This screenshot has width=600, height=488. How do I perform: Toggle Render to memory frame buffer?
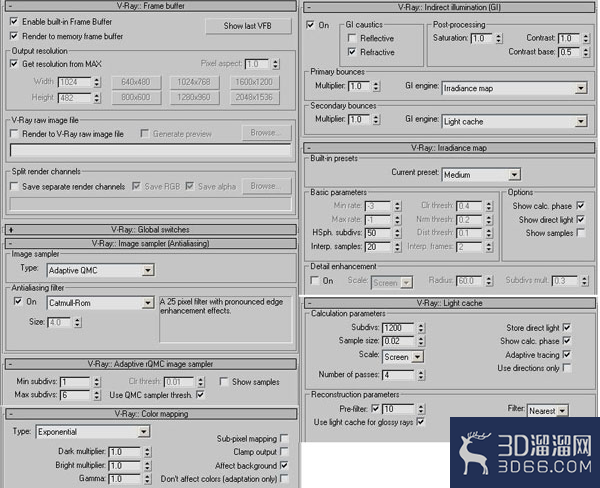pos(14,36)
